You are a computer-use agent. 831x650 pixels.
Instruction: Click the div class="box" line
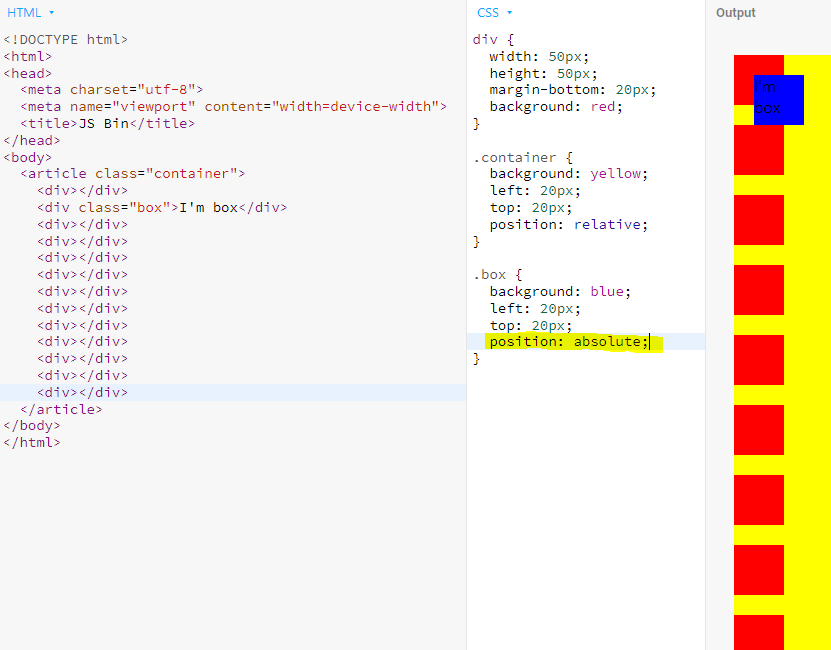[162, 207]
